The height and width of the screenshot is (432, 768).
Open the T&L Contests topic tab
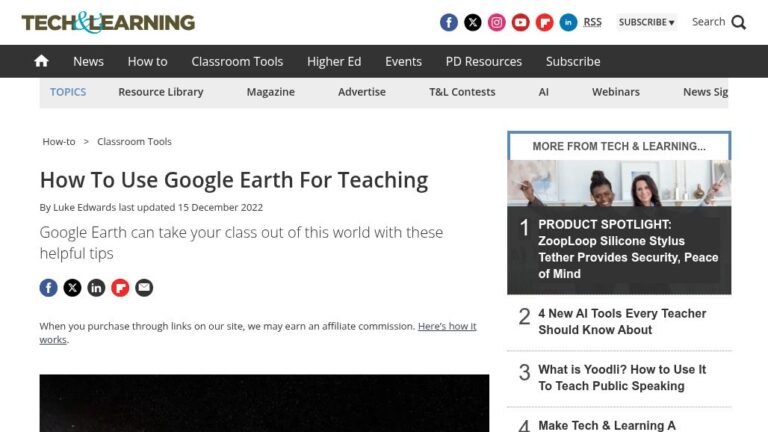[462, 92]
